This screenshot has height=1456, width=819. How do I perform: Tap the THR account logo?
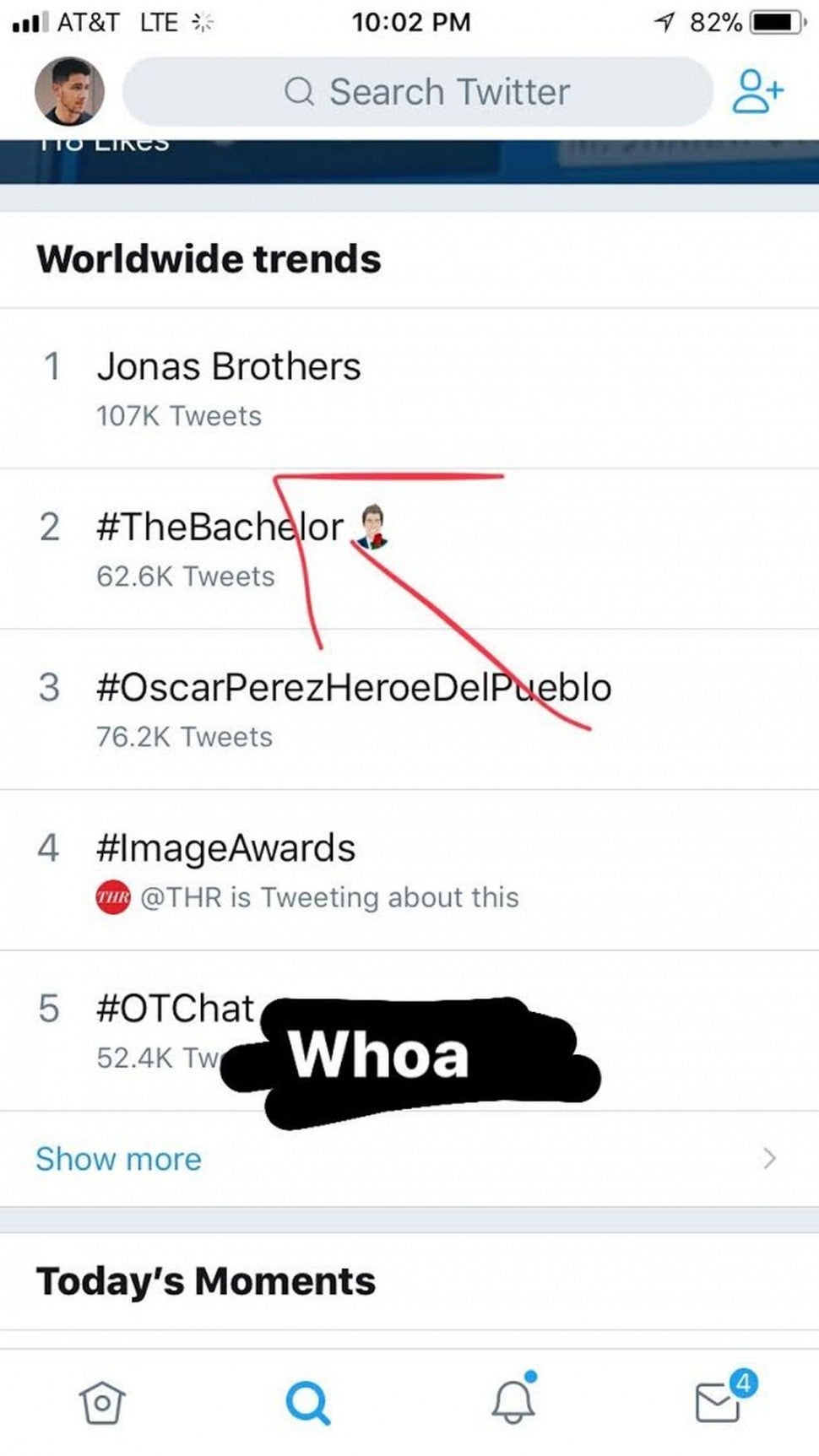(113, 896)
